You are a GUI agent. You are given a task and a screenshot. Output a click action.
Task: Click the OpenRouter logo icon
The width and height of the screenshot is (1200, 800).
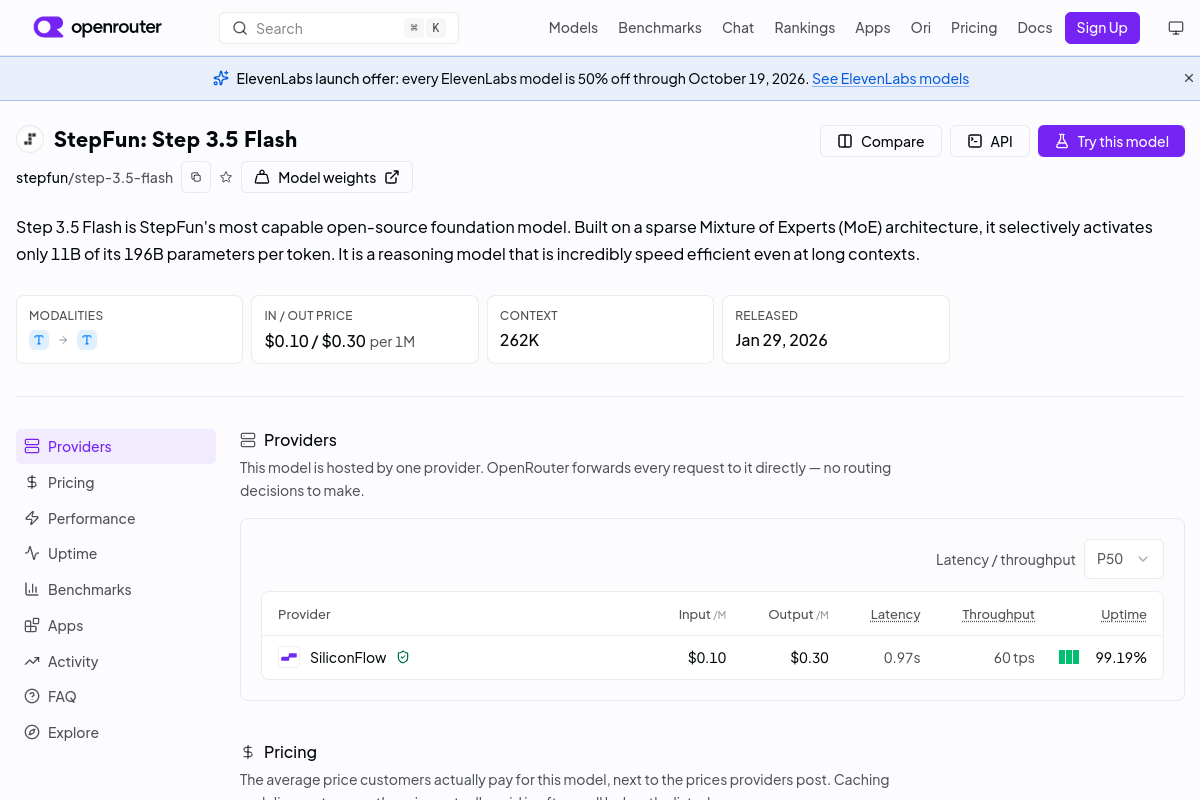click(x=48, y=27)
